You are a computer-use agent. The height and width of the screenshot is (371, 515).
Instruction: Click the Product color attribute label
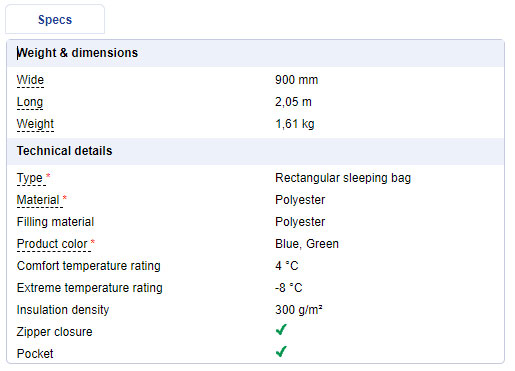52,244
